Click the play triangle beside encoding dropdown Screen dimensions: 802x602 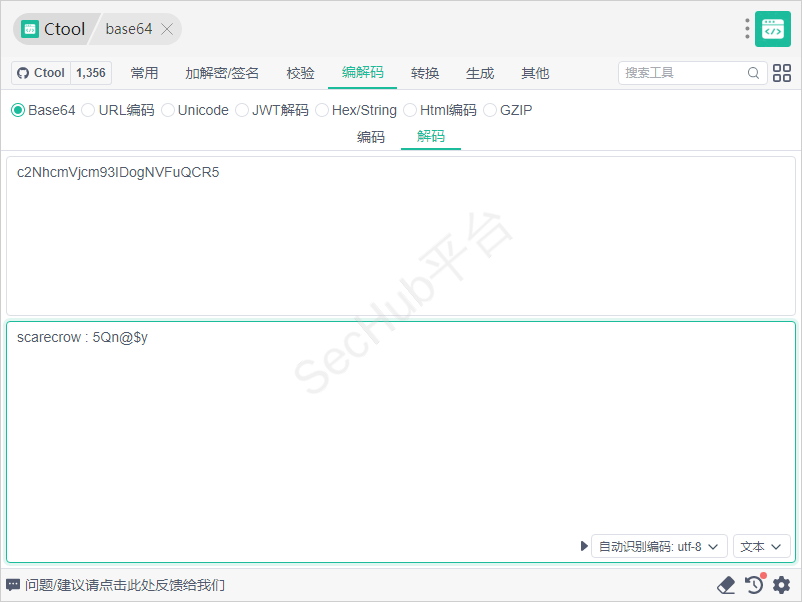pyautogui.click(x=584, y=546)
